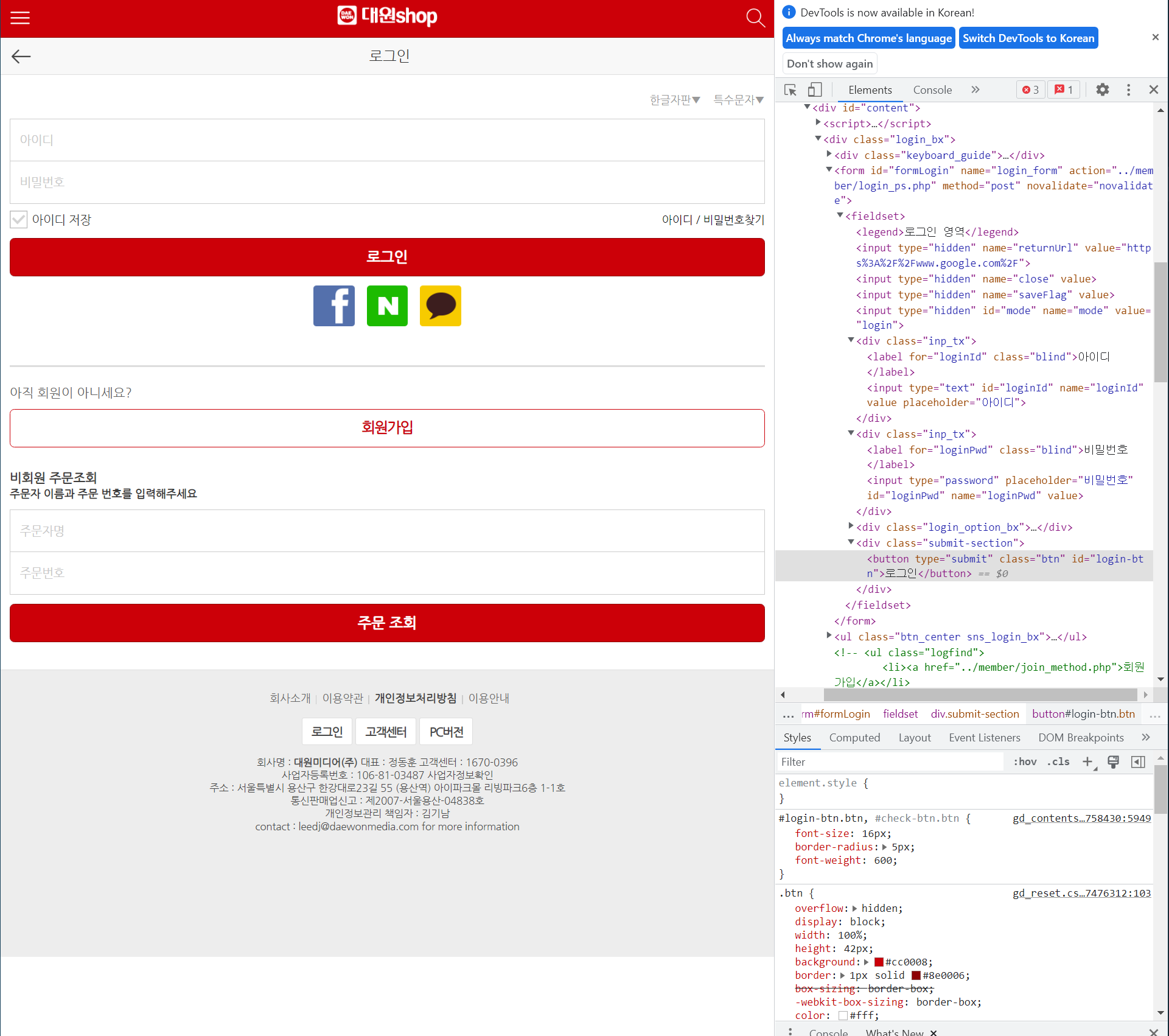1169x1036 pixels.
Task: Show more styles pane tabs chevron
Action: click(1146, 737)
